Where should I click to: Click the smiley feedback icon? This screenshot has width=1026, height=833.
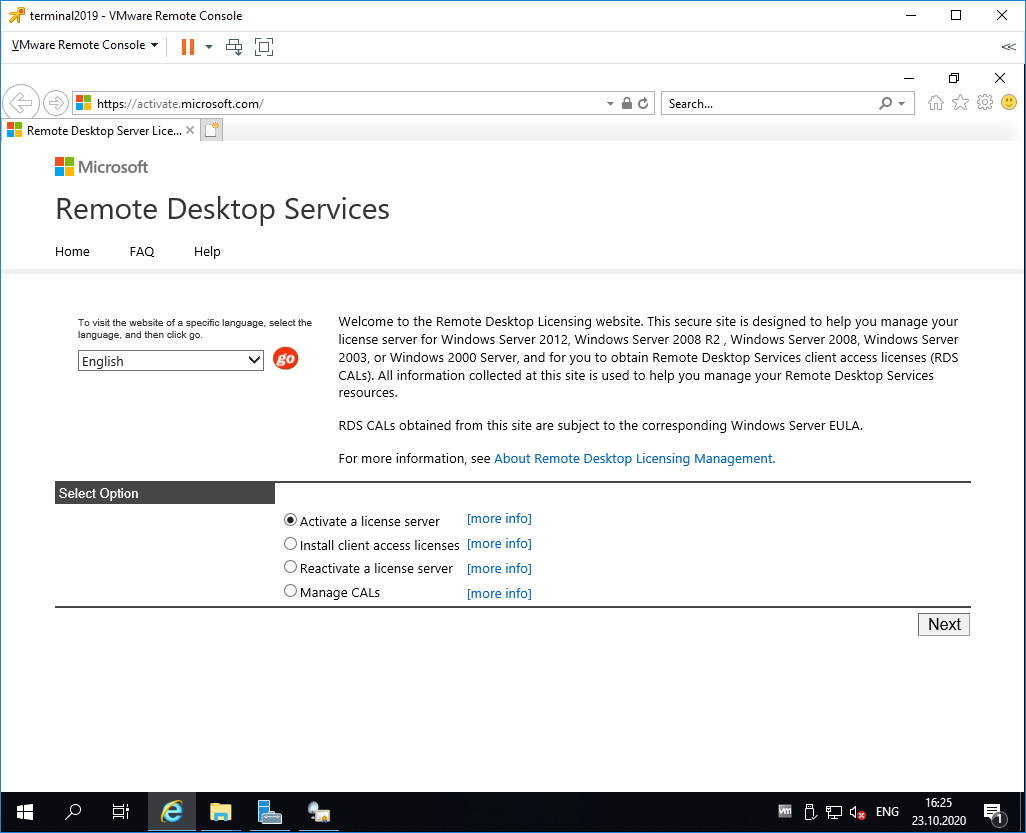pyautogui.click(x=1009, y=102)
